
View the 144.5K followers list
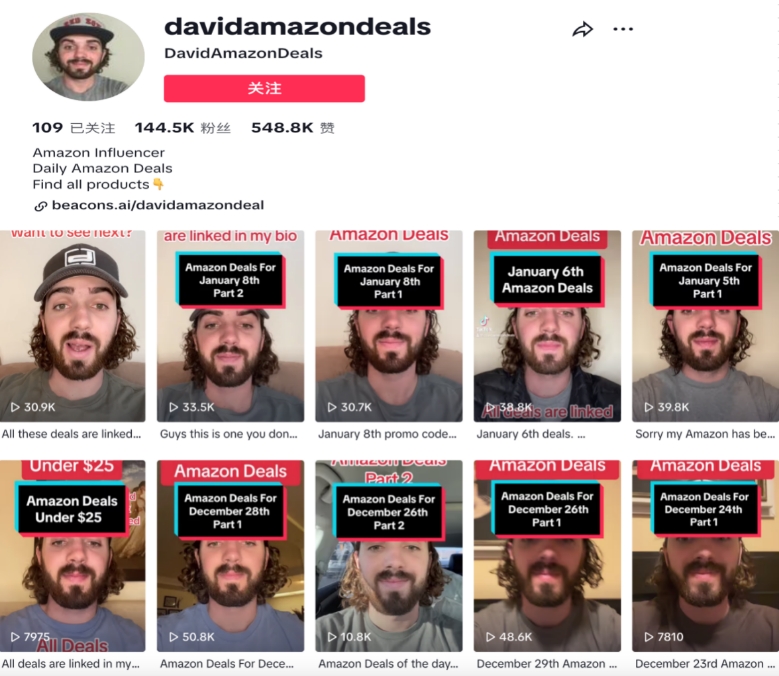pos(182,128)
